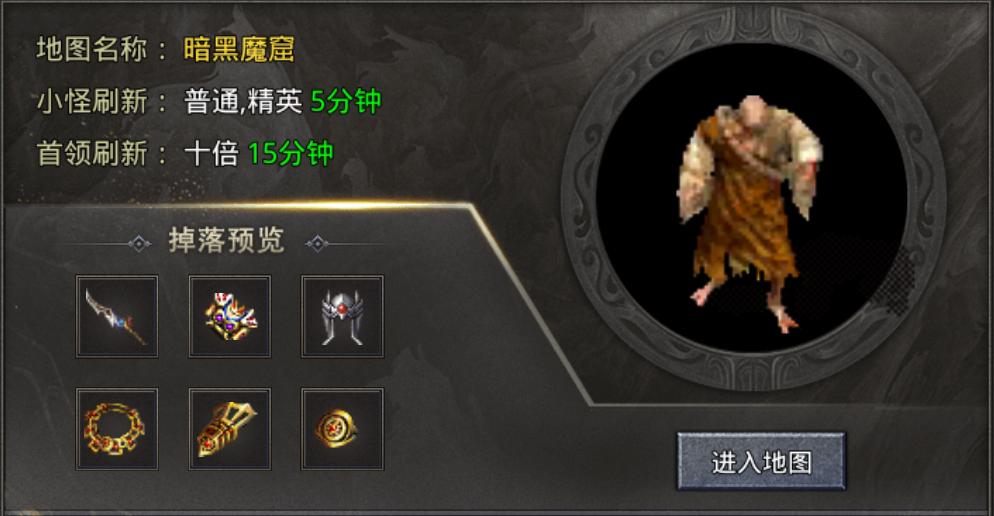The width and height of the screenshot is (994, 516).
Task: Click the 地图名称 label
Action: (x=92, y=49)
